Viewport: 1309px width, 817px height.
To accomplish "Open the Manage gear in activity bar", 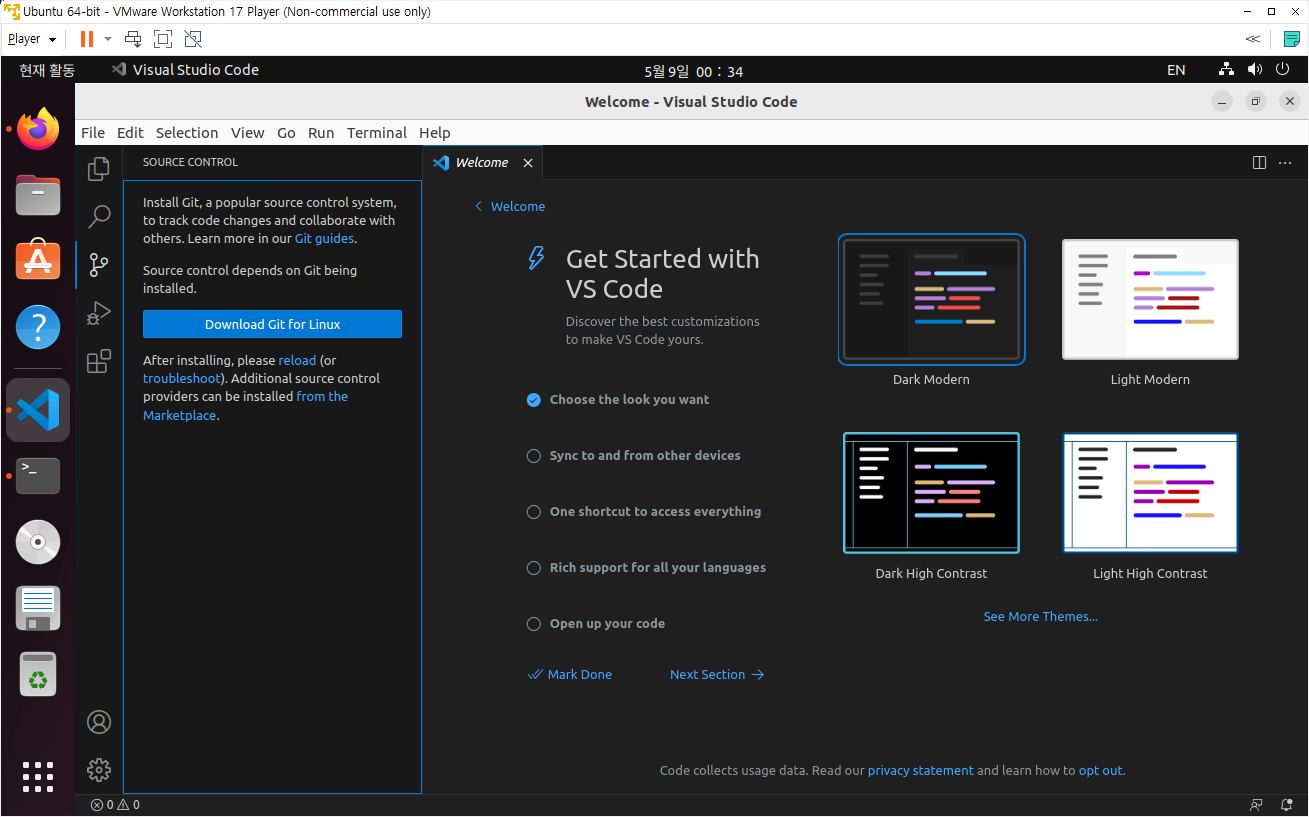I will click(98, 770).
